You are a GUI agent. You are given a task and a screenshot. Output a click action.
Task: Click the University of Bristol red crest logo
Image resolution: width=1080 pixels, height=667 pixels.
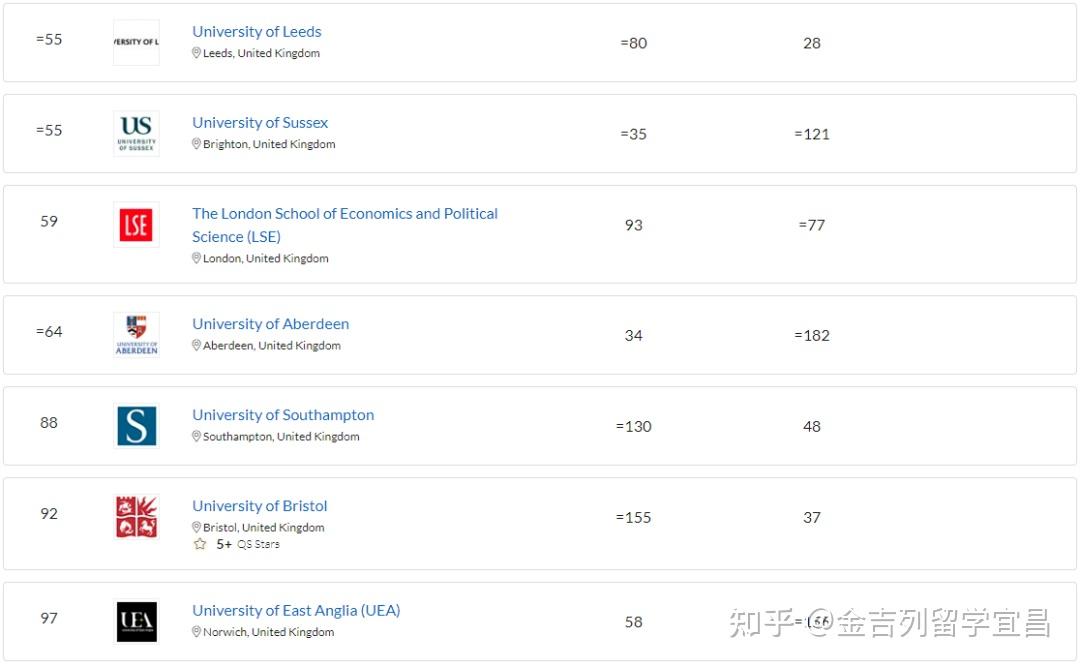coord(136,517)
